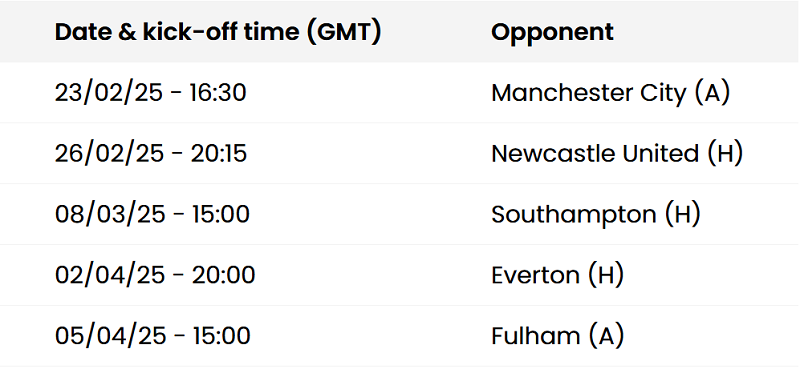The image size is (800, 385).
Task: Click the 20:15 kick-off time
Action: (x=219, y=153)
